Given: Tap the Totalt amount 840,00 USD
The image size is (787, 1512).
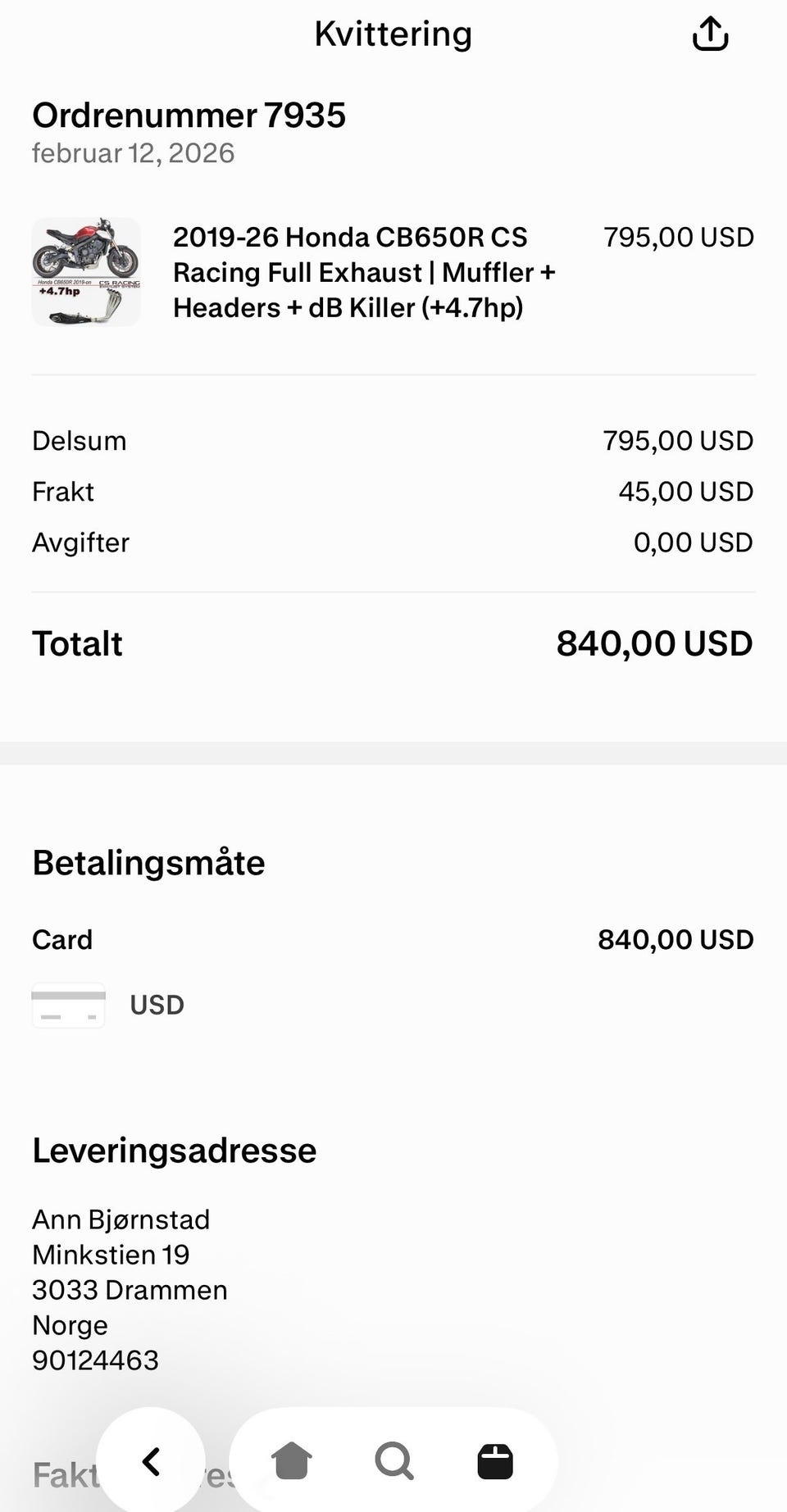Looking at the screenshot, I should [654, 643].
